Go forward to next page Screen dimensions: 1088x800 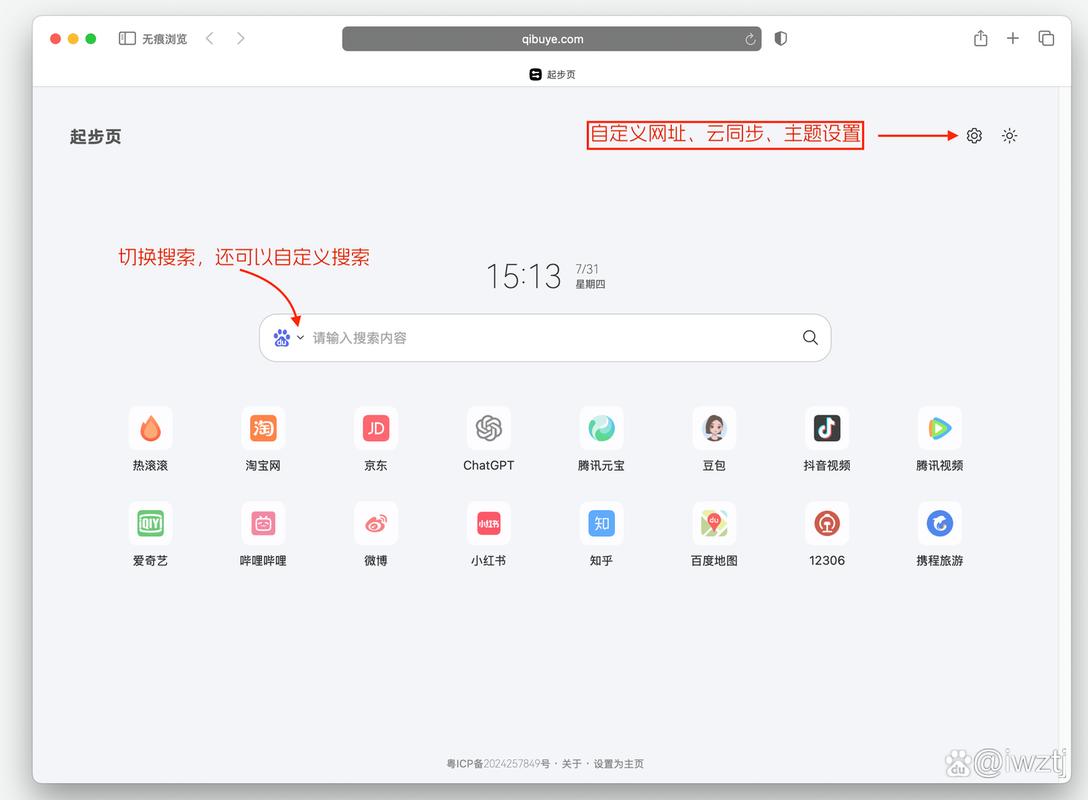tap(240, 38)
